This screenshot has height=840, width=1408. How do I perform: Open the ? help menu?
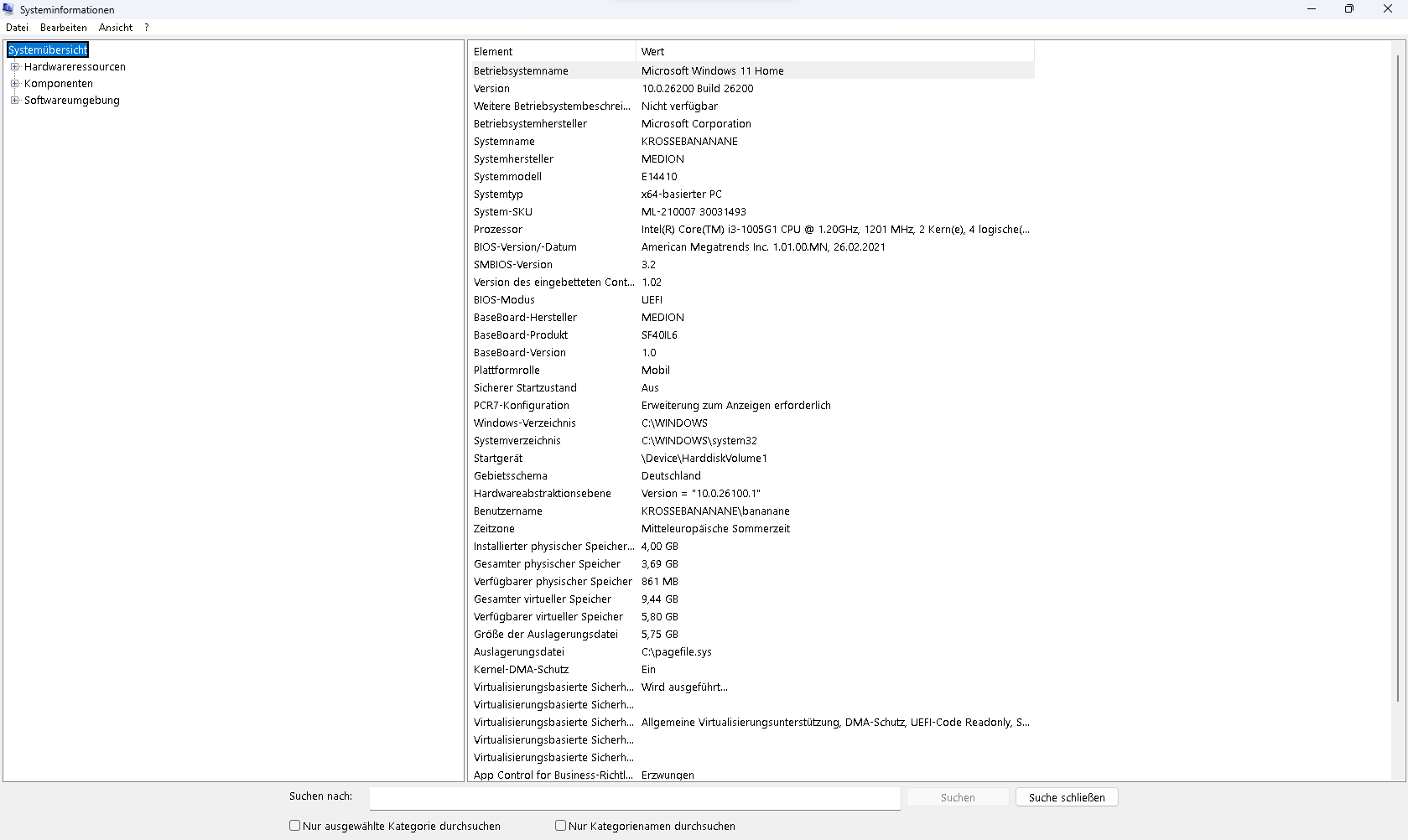[146, 28]
